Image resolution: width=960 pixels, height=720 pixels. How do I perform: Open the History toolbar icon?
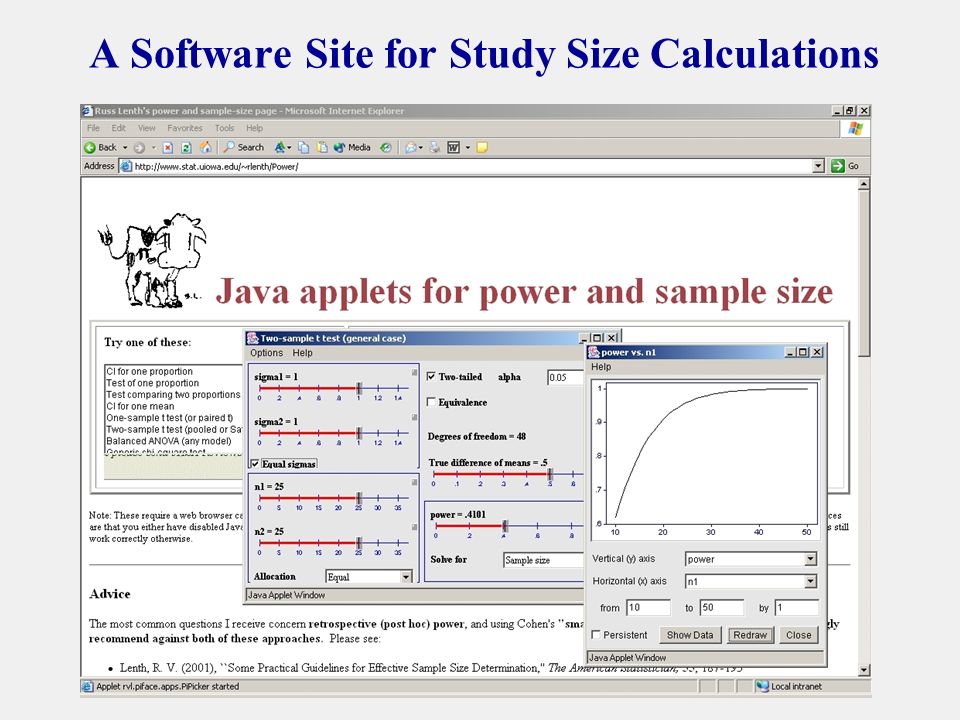[x=386, y=148]
